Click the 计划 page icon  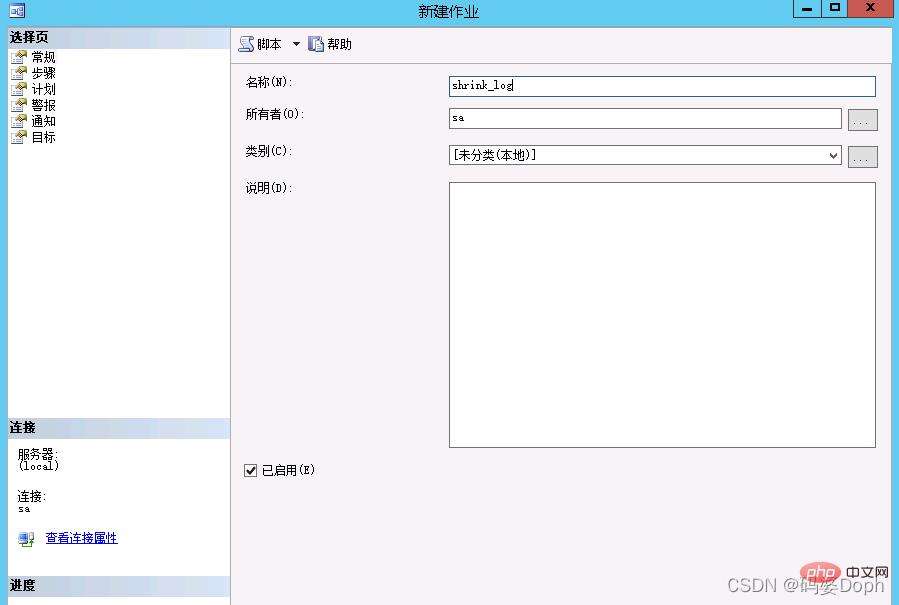(x=18, y=89)
